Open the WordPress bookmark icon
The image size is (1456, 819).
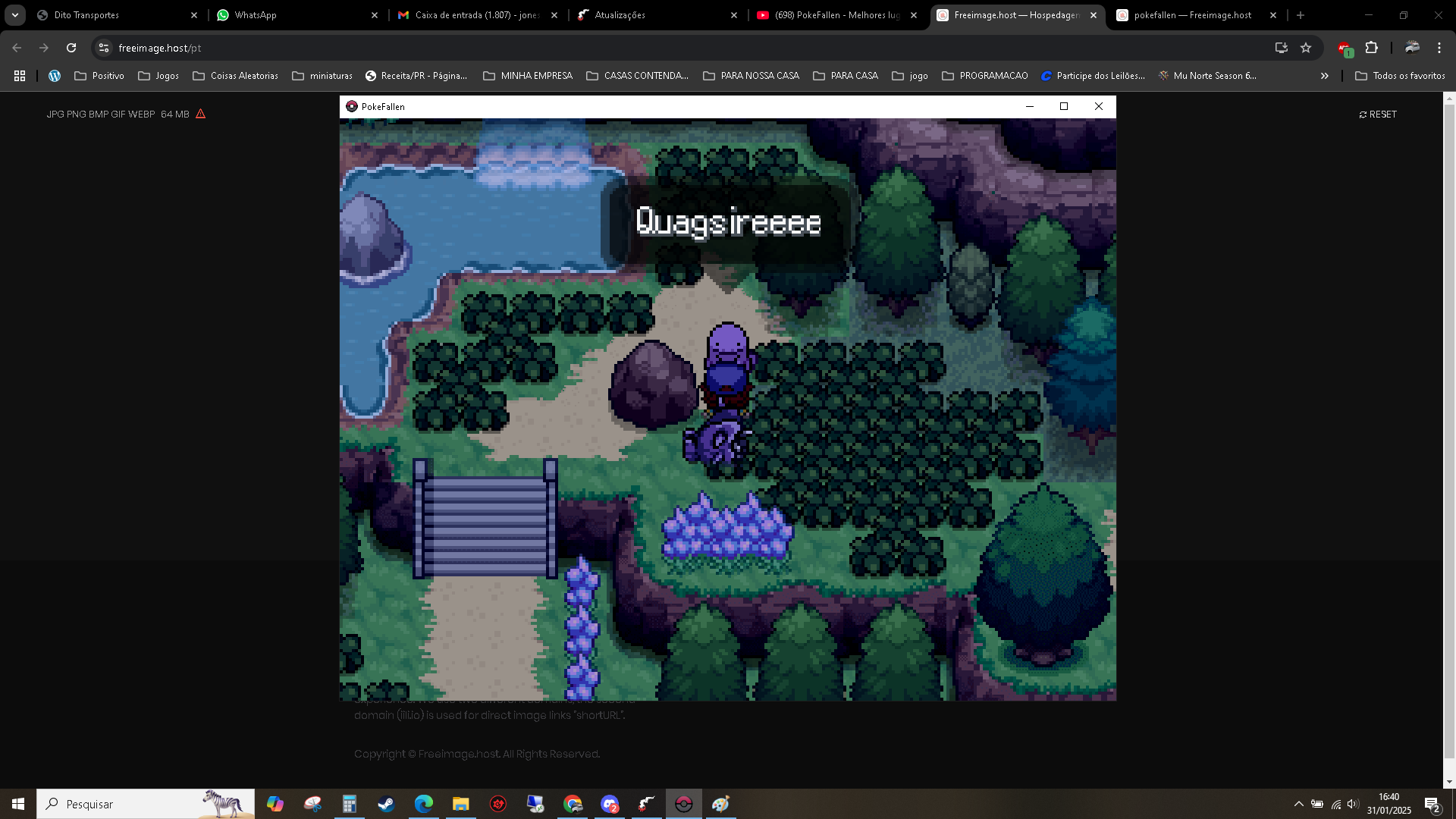(x=55, y=76)
